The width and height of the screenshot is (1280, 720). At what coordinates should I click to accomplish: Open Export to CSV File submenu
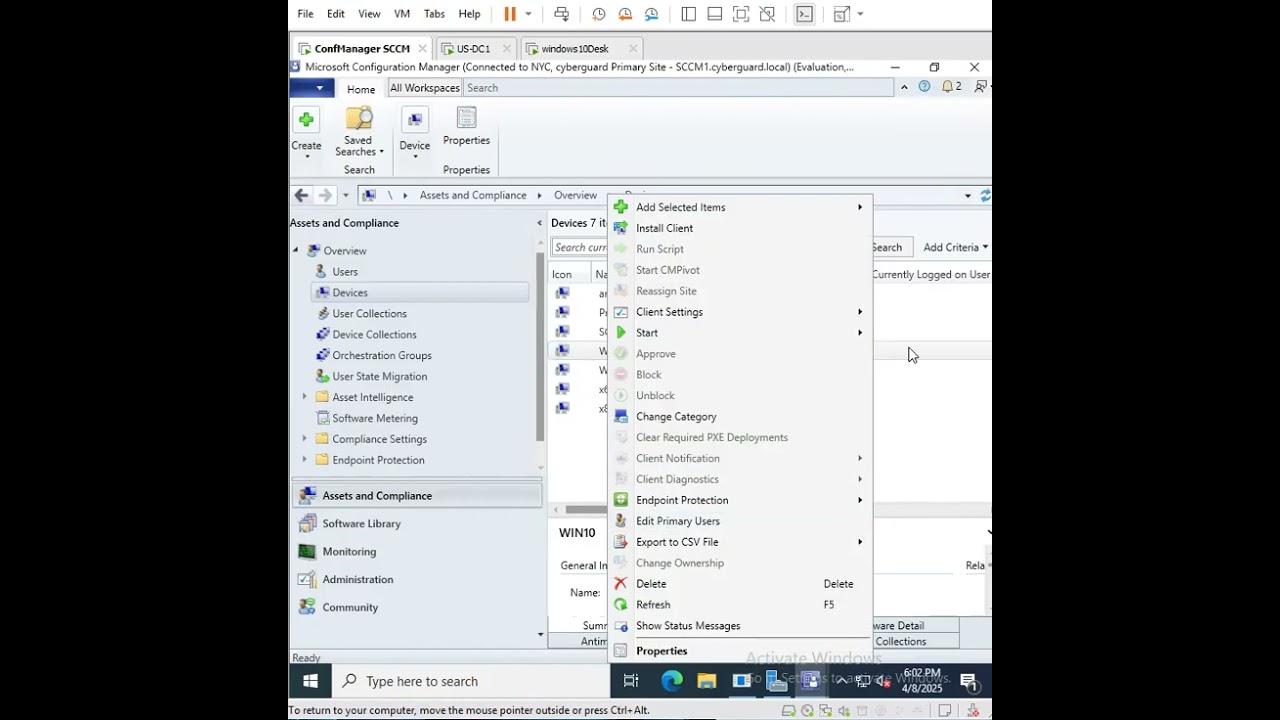(740, 542)
